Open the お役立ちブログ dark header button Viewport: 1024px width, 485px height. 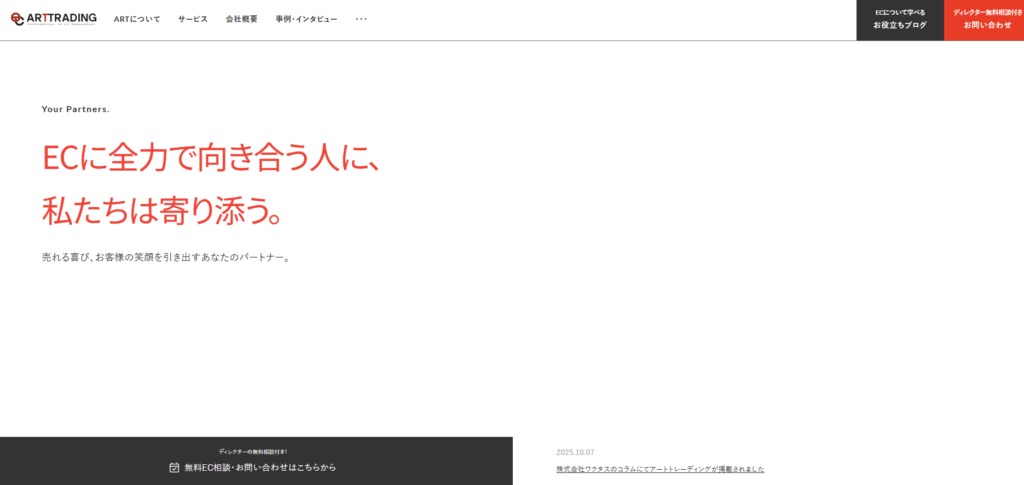point(900,25)
